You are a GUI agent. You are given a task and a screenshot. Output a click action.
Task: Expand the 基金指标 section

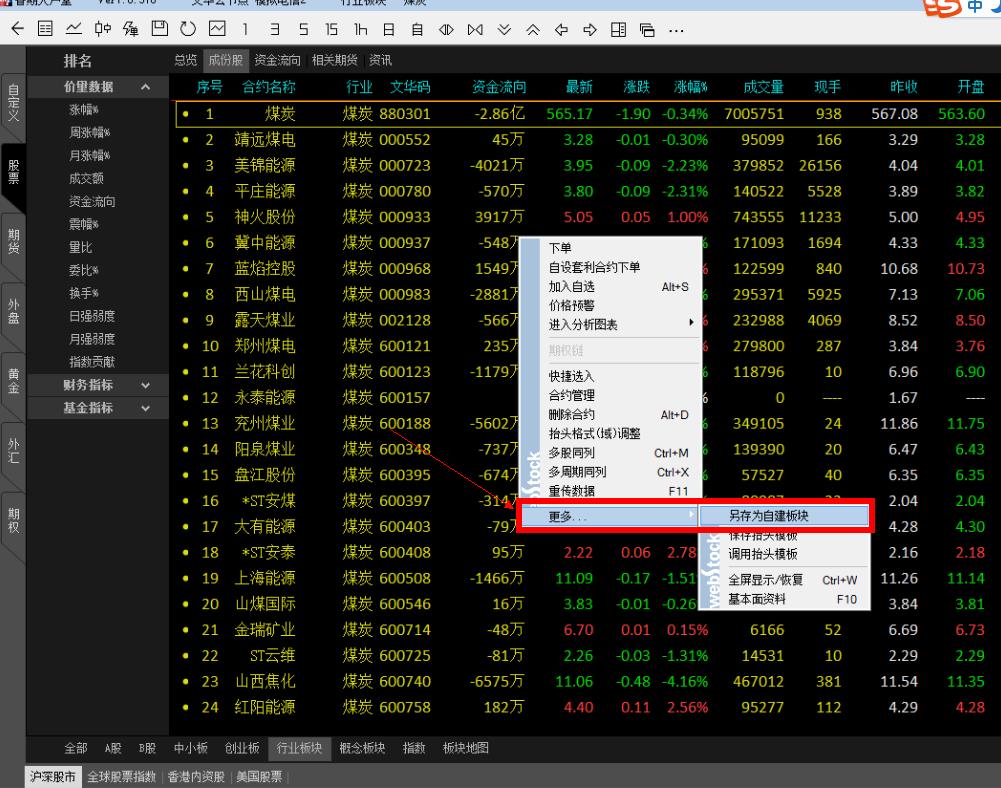click(91, 407)
